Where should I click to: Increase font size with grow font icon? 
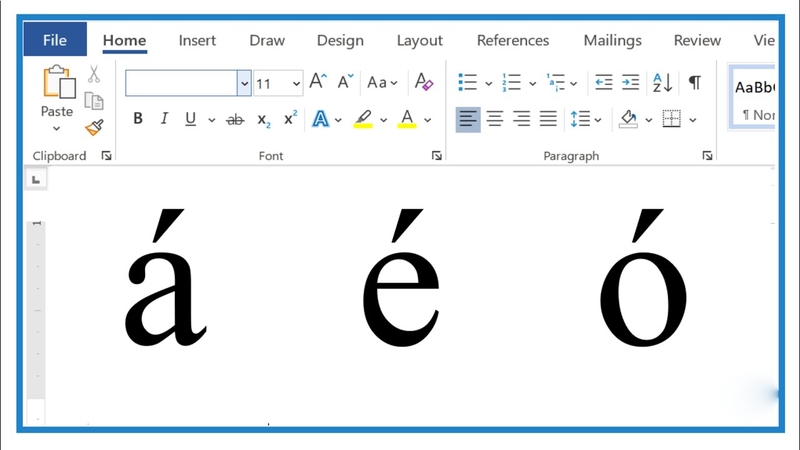(x=318, y=82)
